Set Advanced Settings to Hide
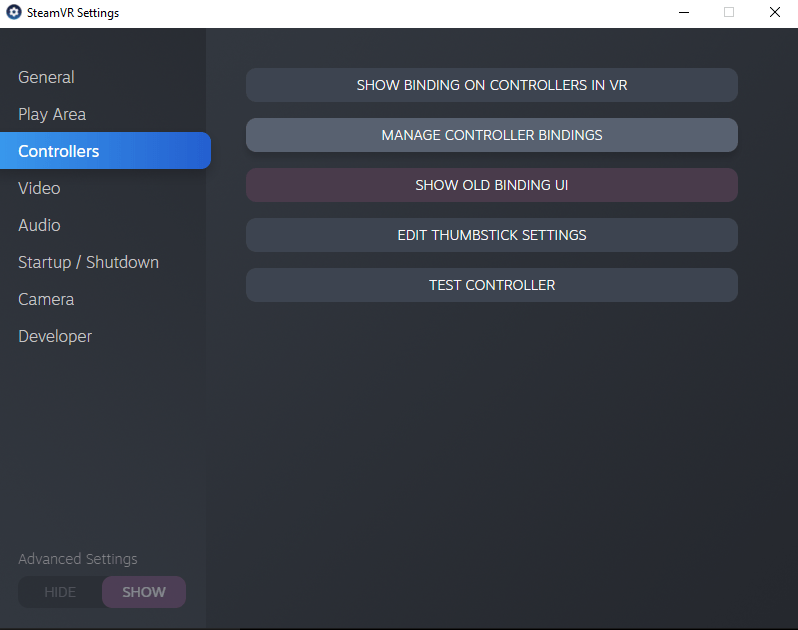This screenshot has height=630, width=798. click(x=60, y=592)
